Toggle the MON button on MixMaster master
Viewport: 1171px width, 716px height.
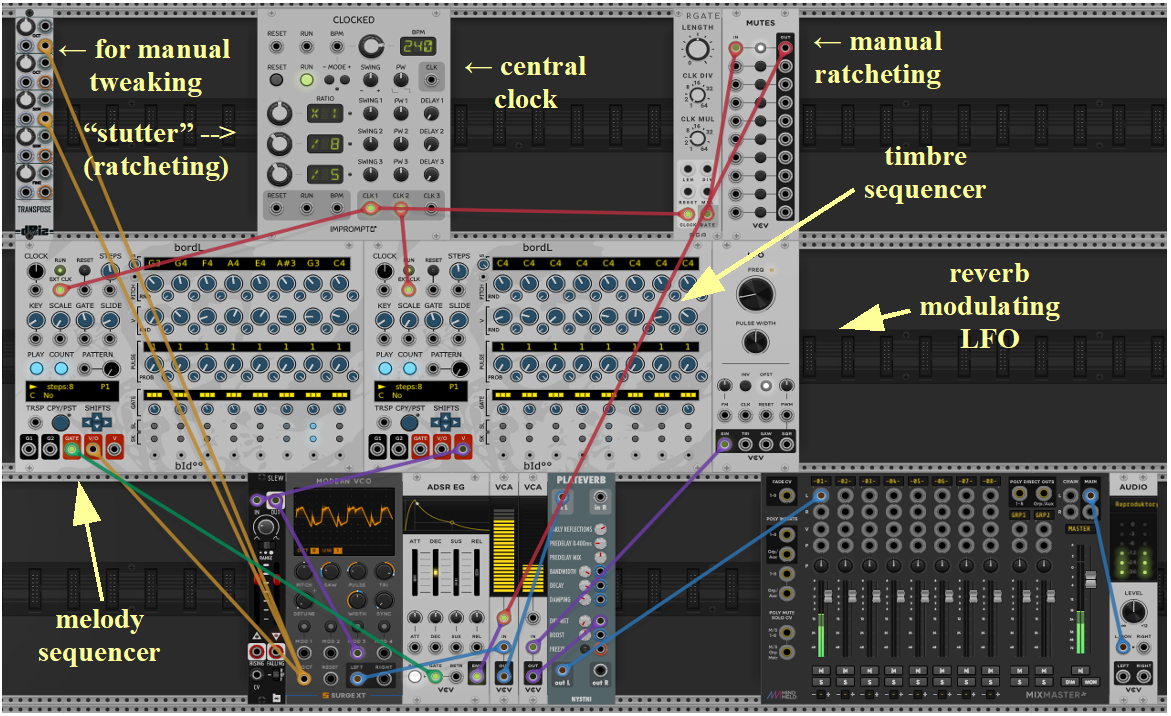click(1090, 682)
